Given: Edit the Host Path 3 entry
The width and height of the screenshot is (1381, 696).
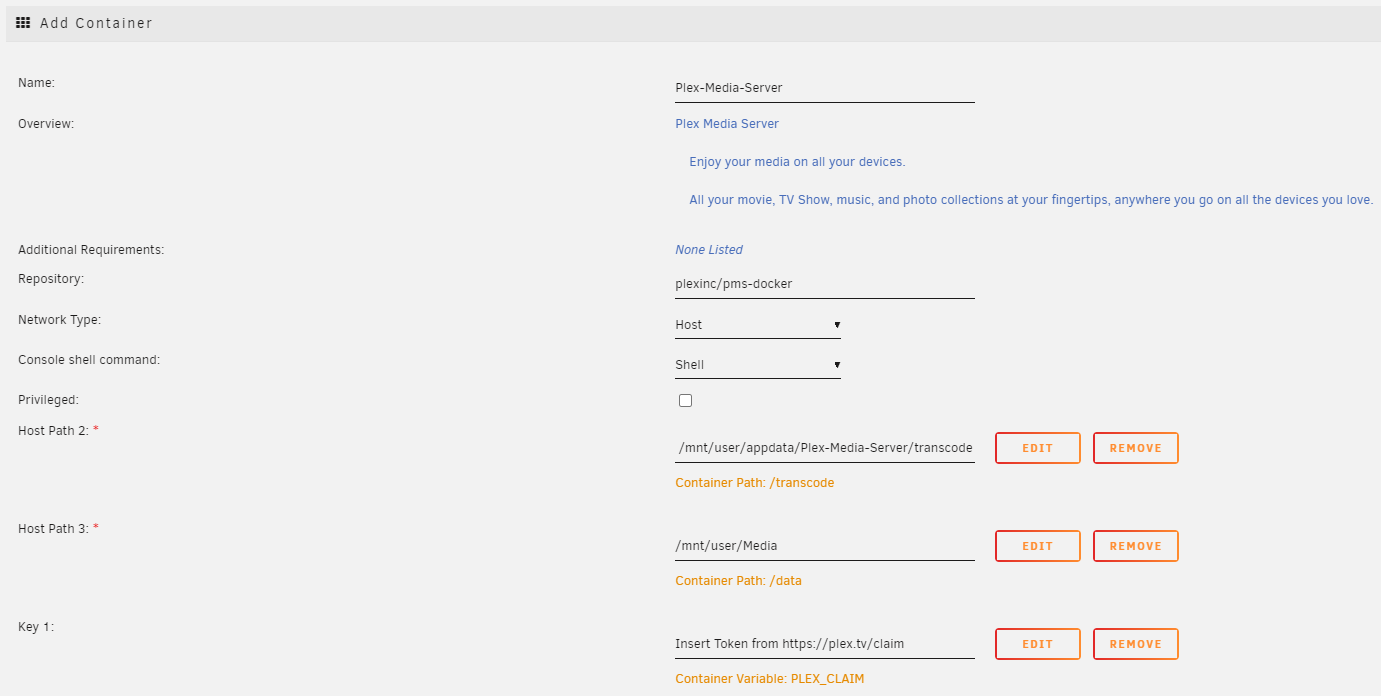Looking at the screenshot, I should (x=1038, y=546).
